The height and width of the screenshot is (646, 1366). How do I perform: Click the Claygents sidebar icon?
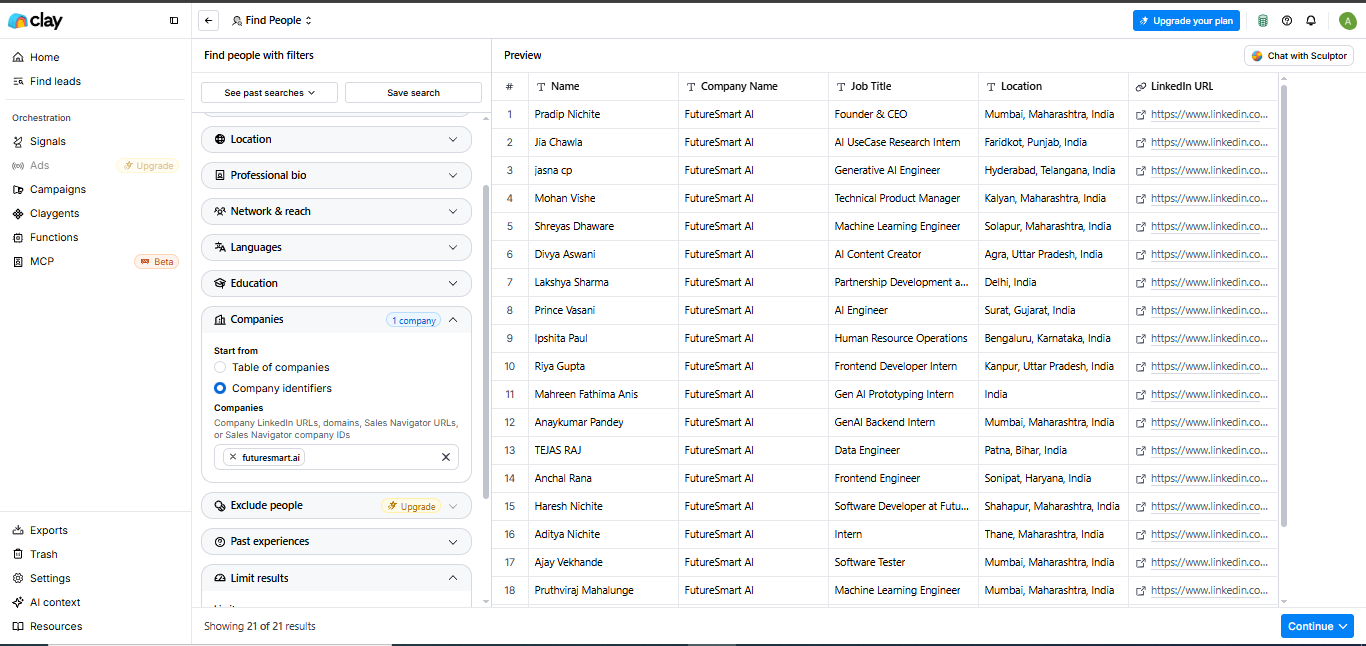click(x=19, y=213)
